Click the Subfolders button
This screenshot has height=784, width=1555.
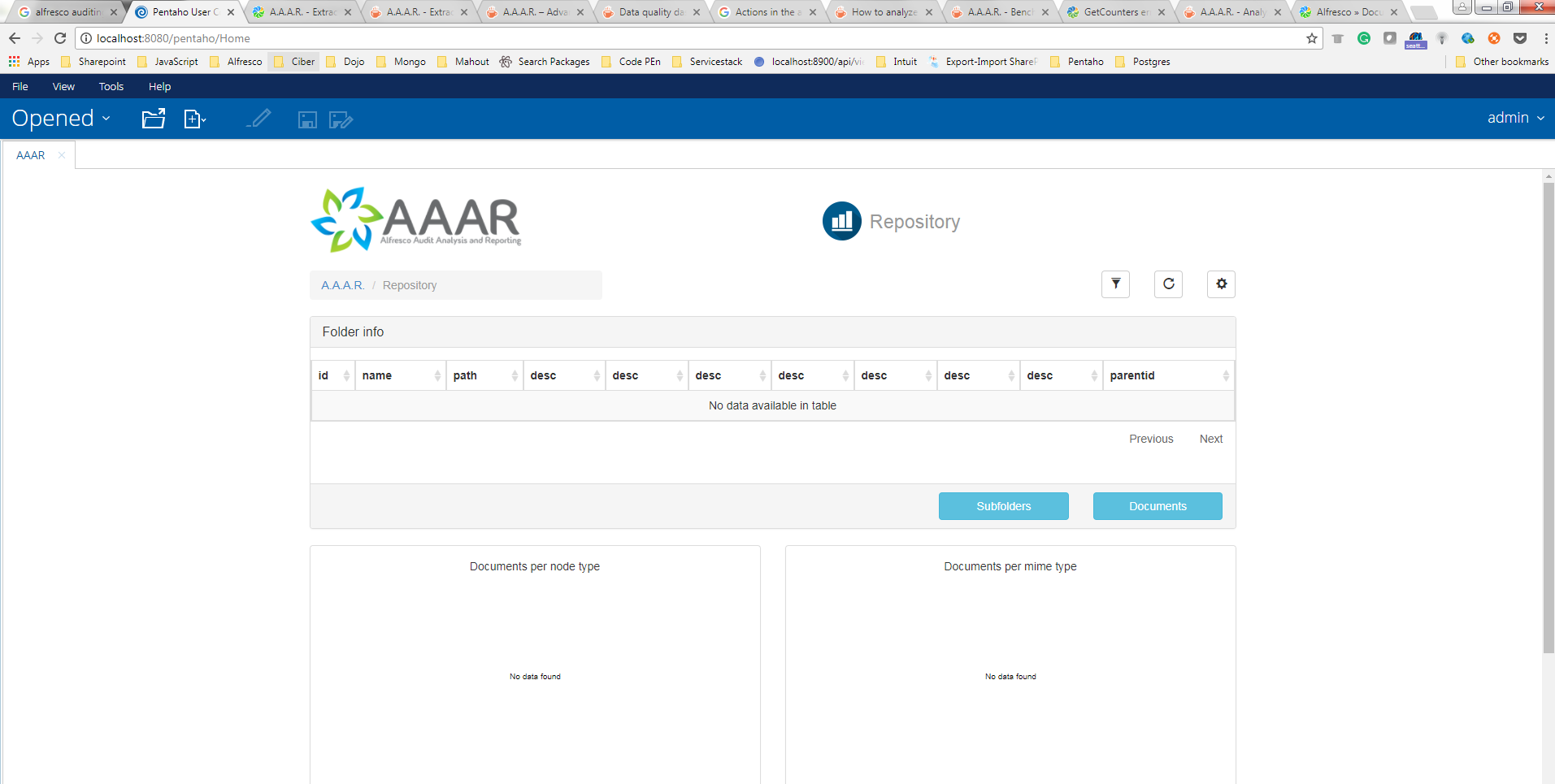[x=1003, y=506]
